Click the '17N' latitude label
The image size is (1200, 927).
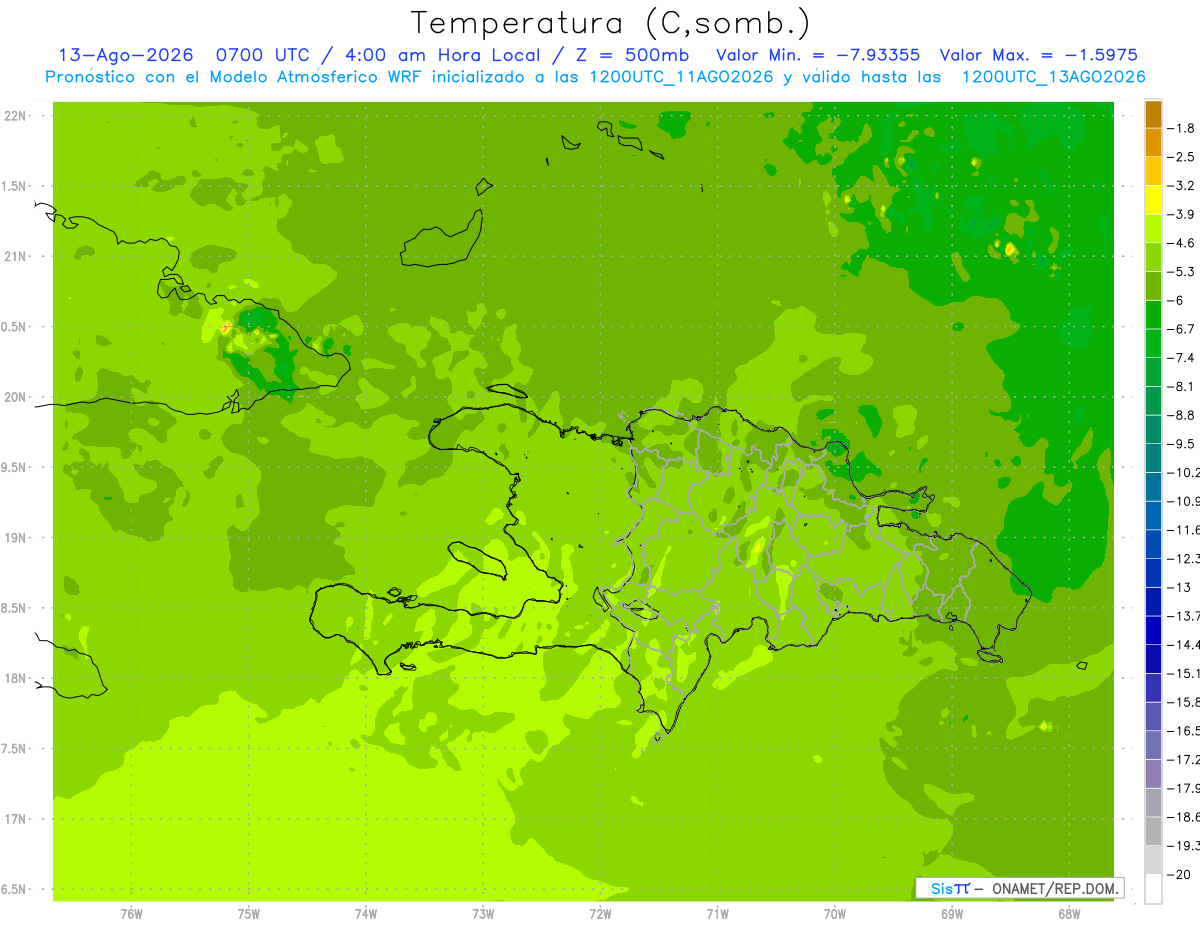15,819
